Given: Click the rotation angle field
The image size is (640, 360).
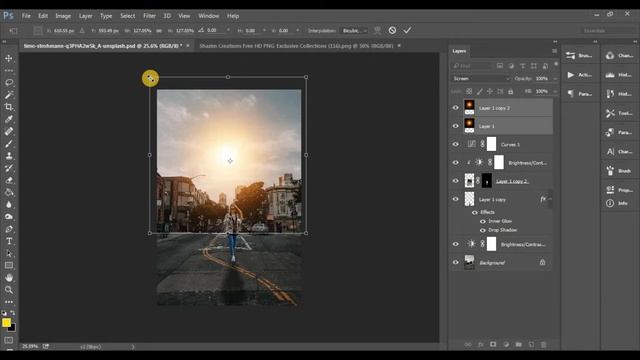Looking at the screenshot, I should pyautogui.click(x=216, y=31).
